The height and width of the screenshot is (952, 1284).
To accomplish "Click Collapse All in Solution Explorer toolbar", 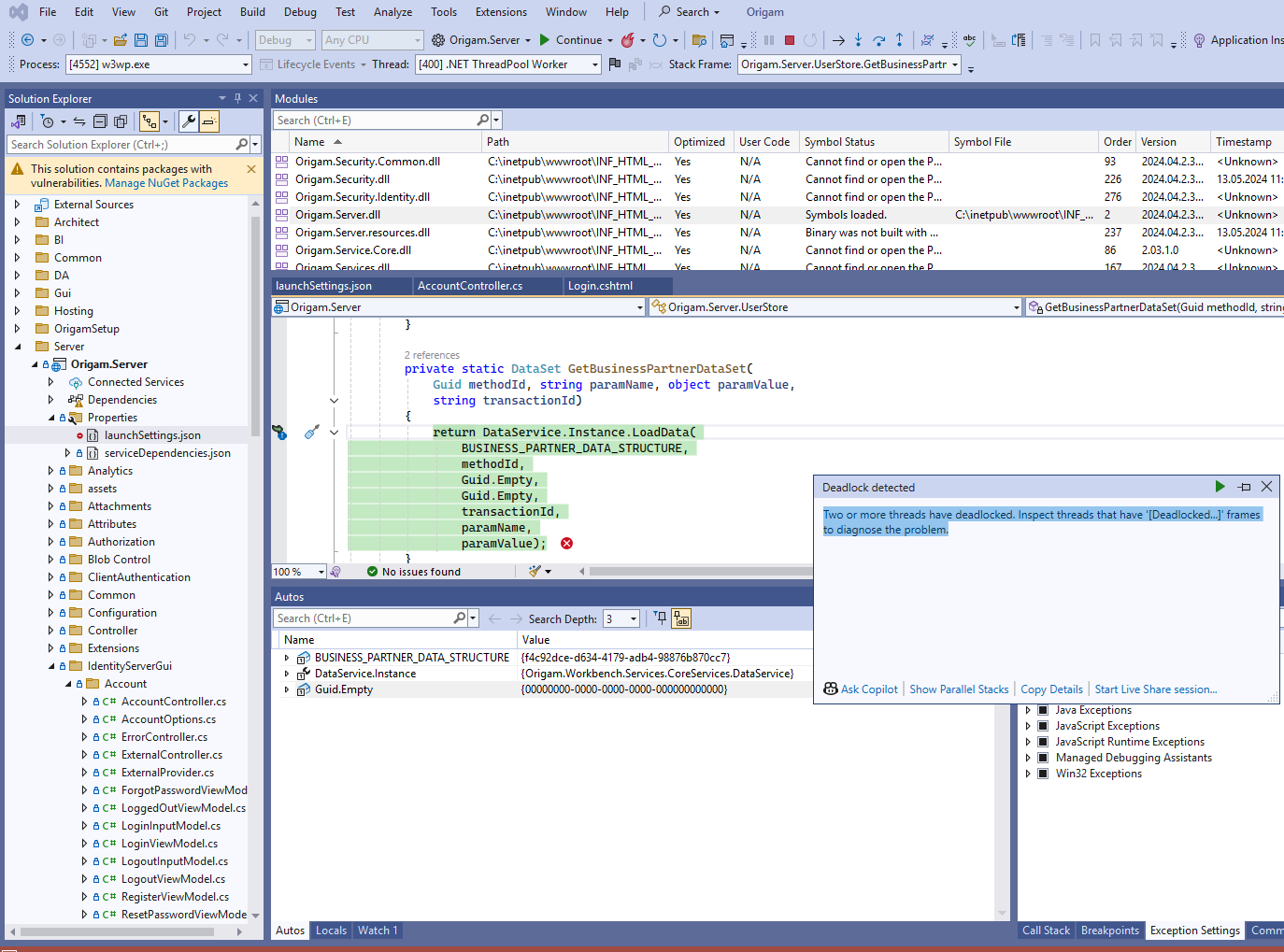I will [100, 121].
